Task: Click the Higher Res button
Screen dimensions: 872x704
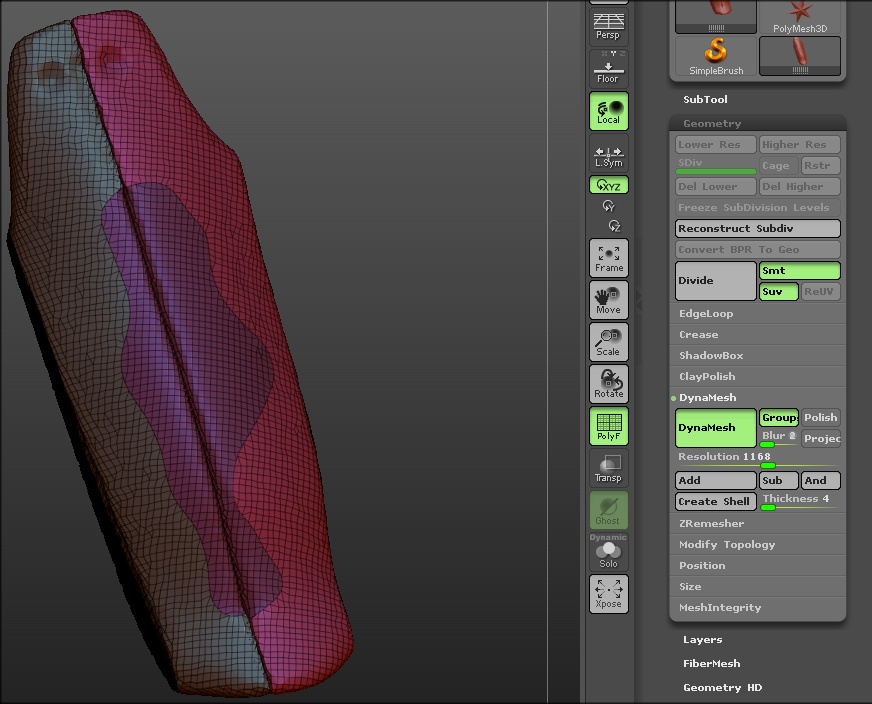Action: pos(800,145)
